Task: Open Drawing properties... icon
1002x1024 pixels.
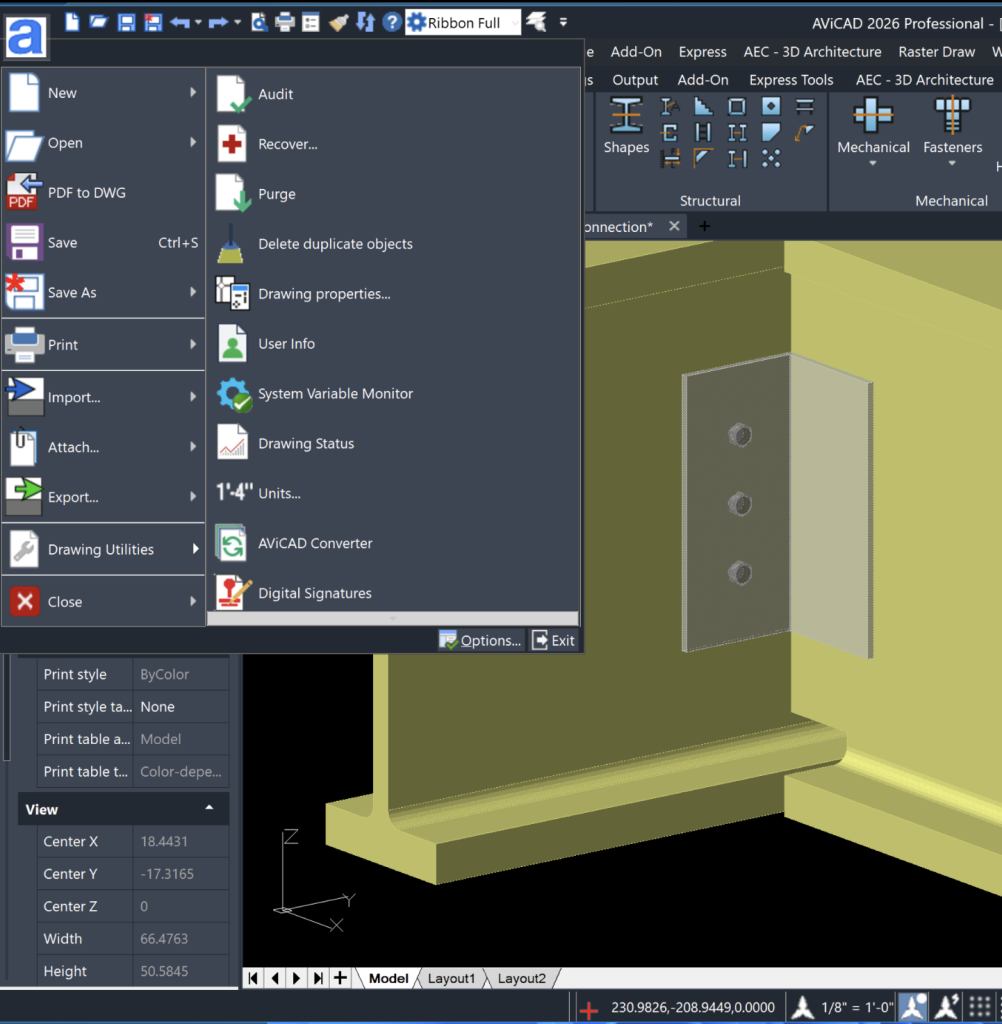Action: click(232, 293)
